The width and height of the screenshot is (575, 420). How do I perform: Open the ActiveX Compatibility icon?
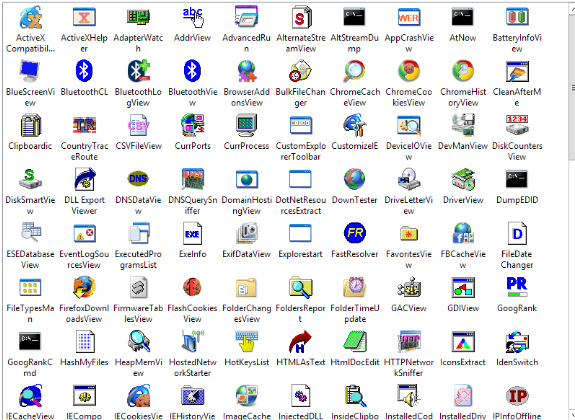tap(30, 17)
